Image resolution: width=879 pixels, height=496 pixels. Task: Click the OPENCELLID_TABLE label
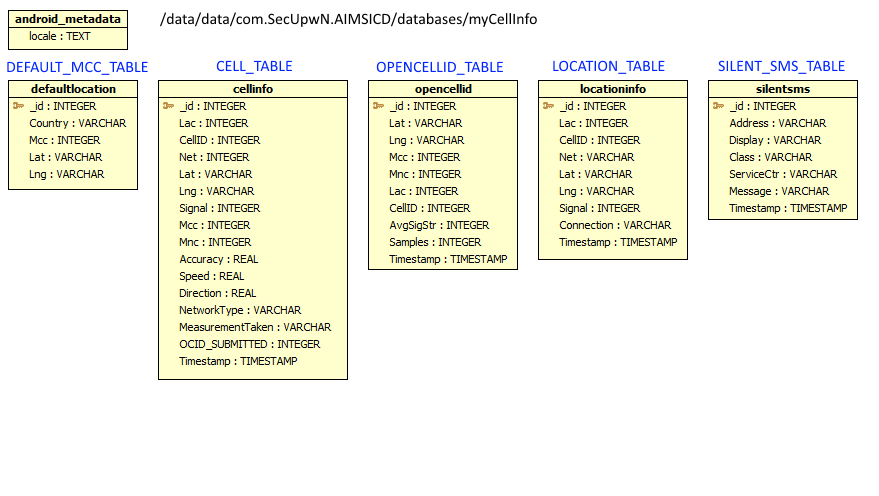(x=440, y=67)
